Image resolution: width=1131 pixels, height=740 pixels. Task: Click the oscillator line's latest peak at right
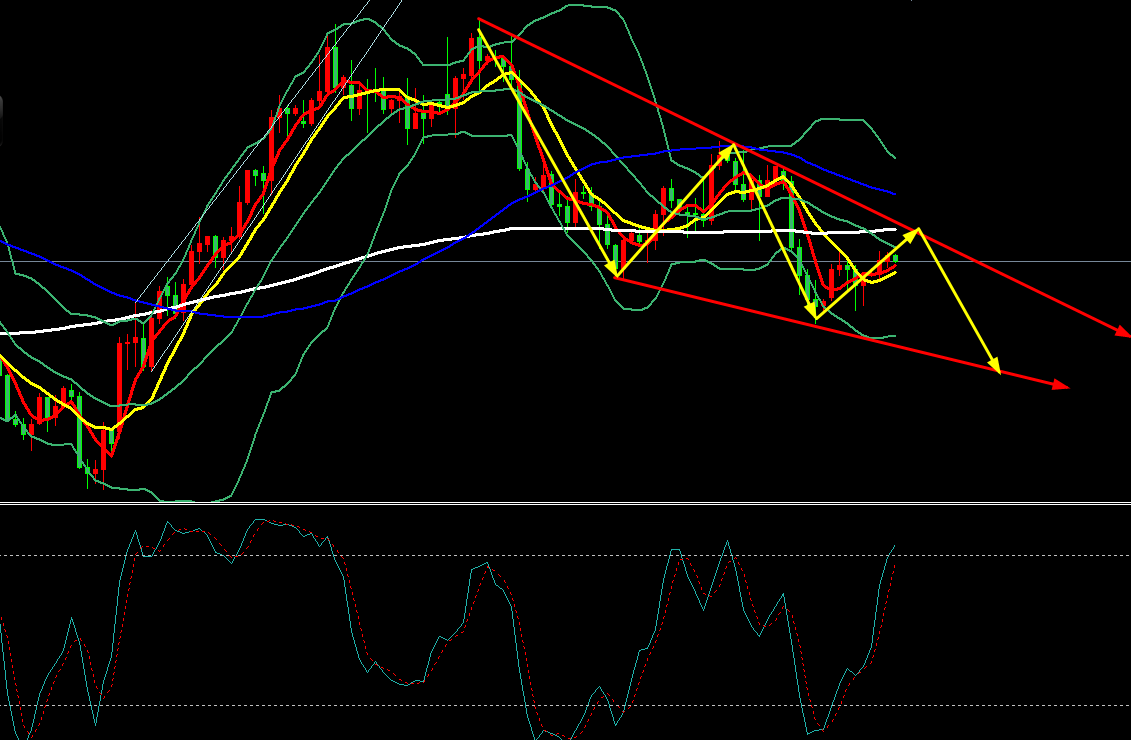click(x=892, y=547)
